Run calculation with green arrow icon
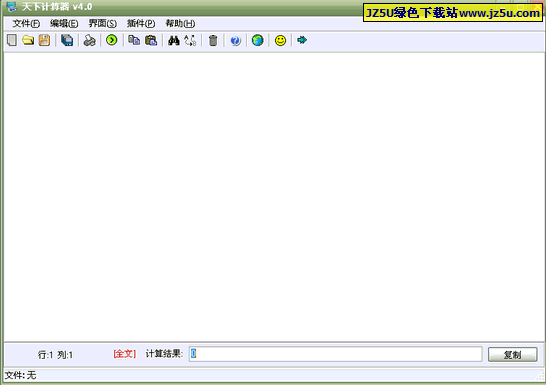Viewport: 546px width, 385px height. click(112, 40)
